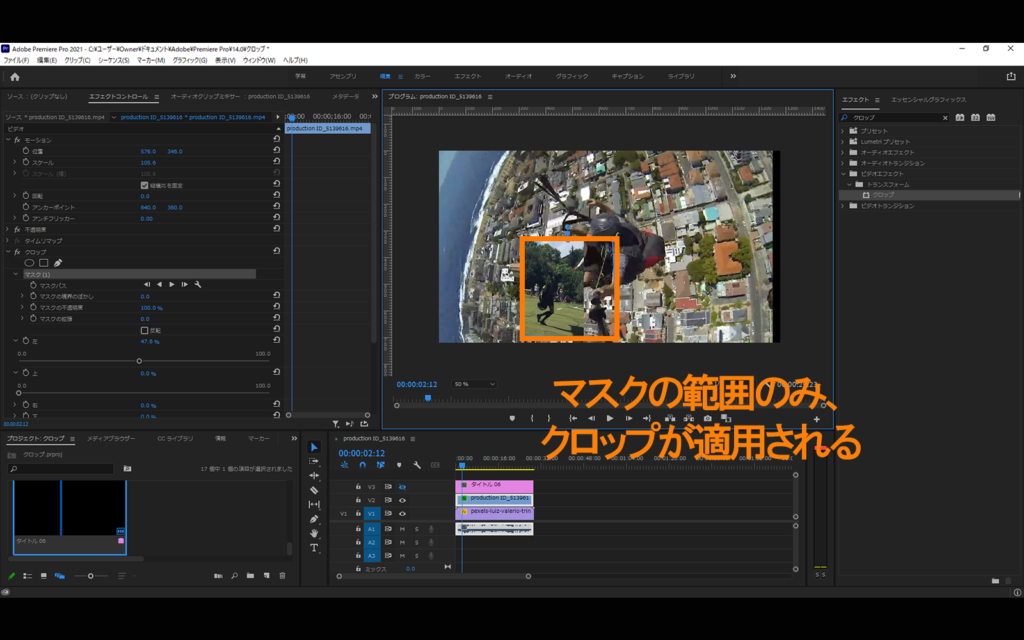This screenshot has height=640, width=1024.
Task: Play the program monitor
Action: pyautogui.click(x=610, y=419)
